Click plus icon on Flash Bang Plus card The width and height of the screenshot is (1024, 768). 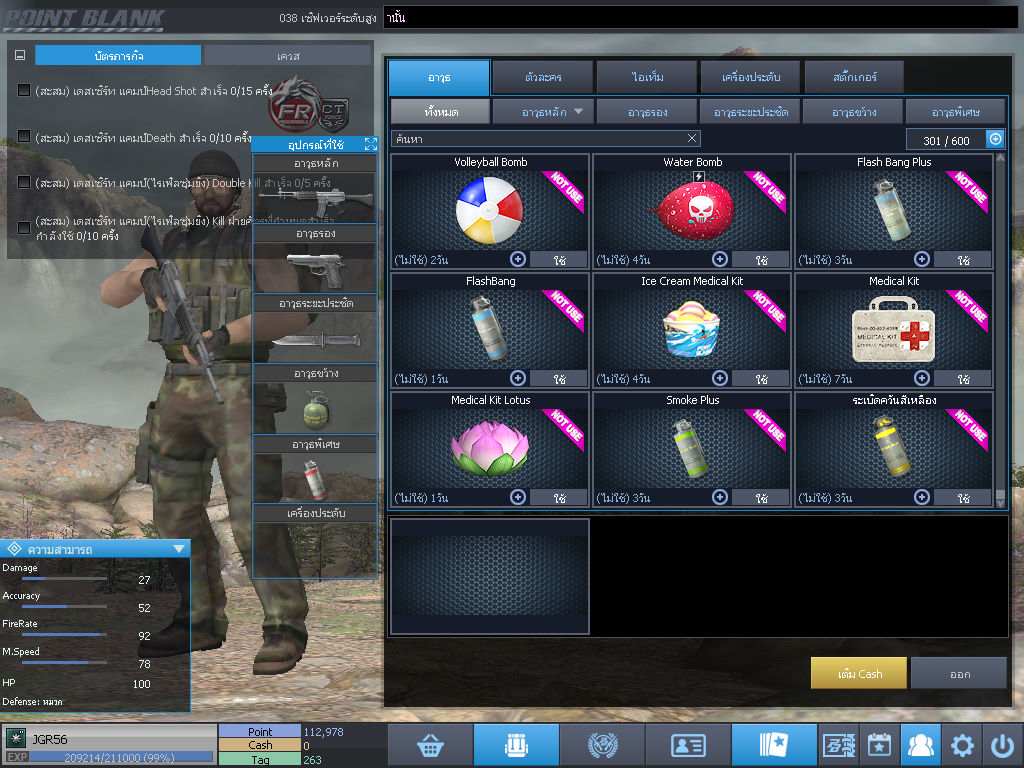[921, 259]
